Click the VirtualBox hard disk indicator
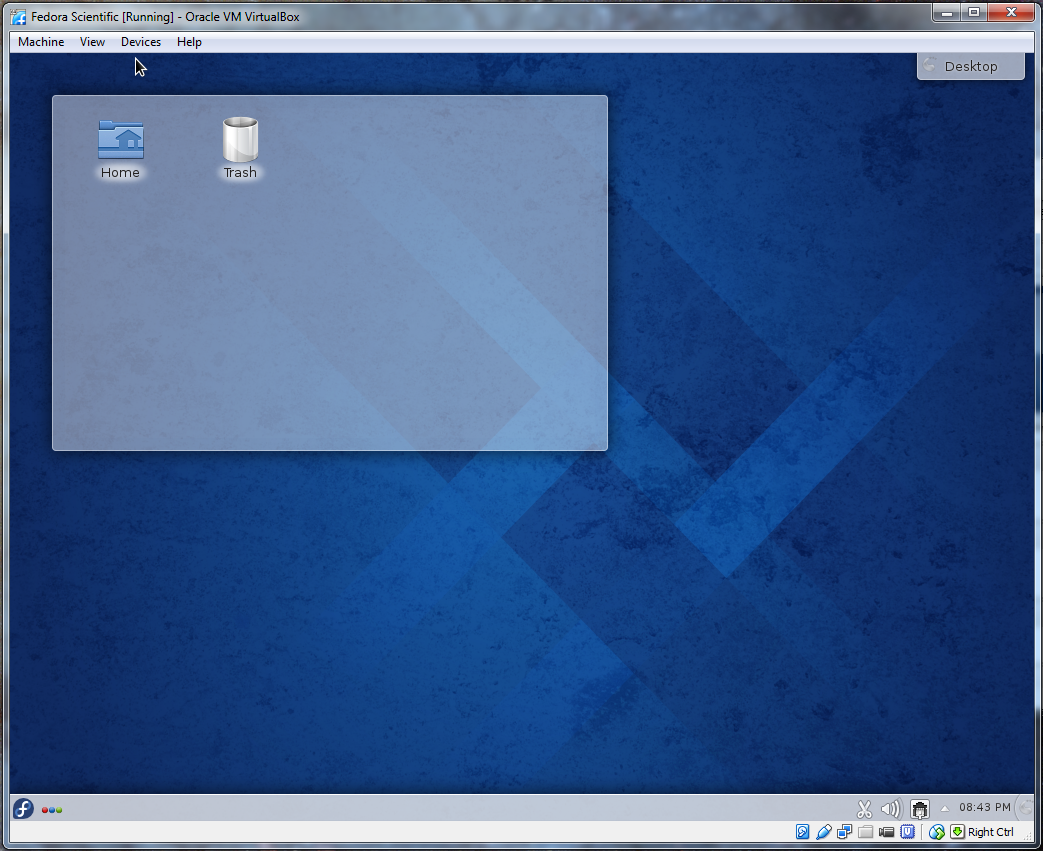 pos(802,832)
